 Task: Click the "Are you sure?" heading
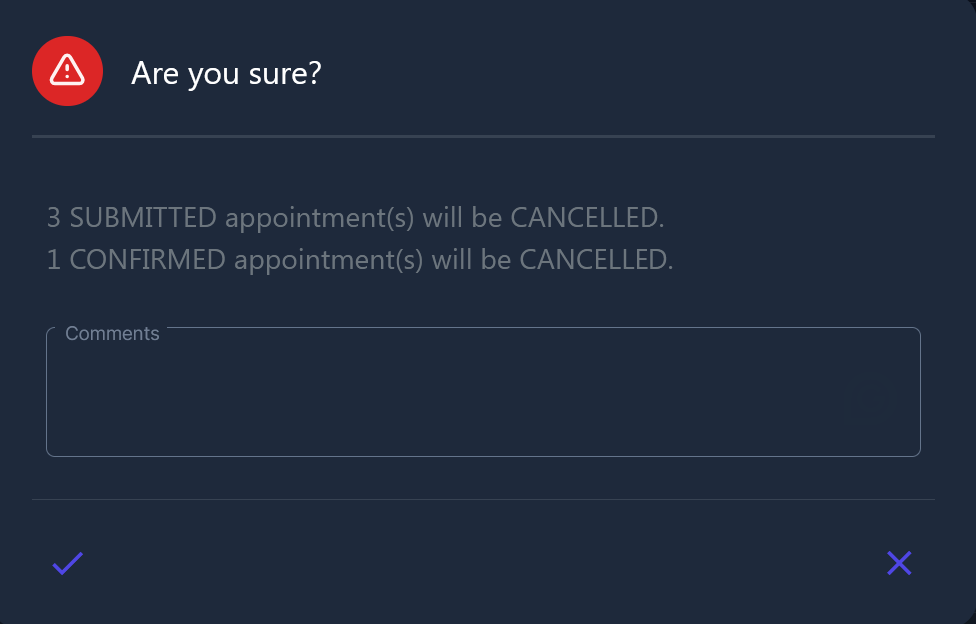pyautogui.click(x=226, y=72)
